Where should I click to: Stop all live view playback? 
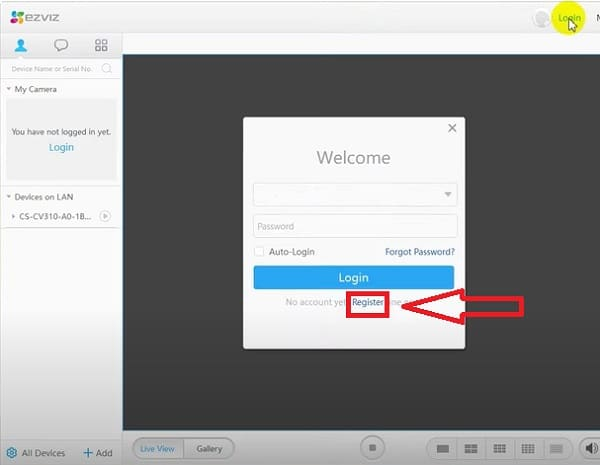click(372, 447)
